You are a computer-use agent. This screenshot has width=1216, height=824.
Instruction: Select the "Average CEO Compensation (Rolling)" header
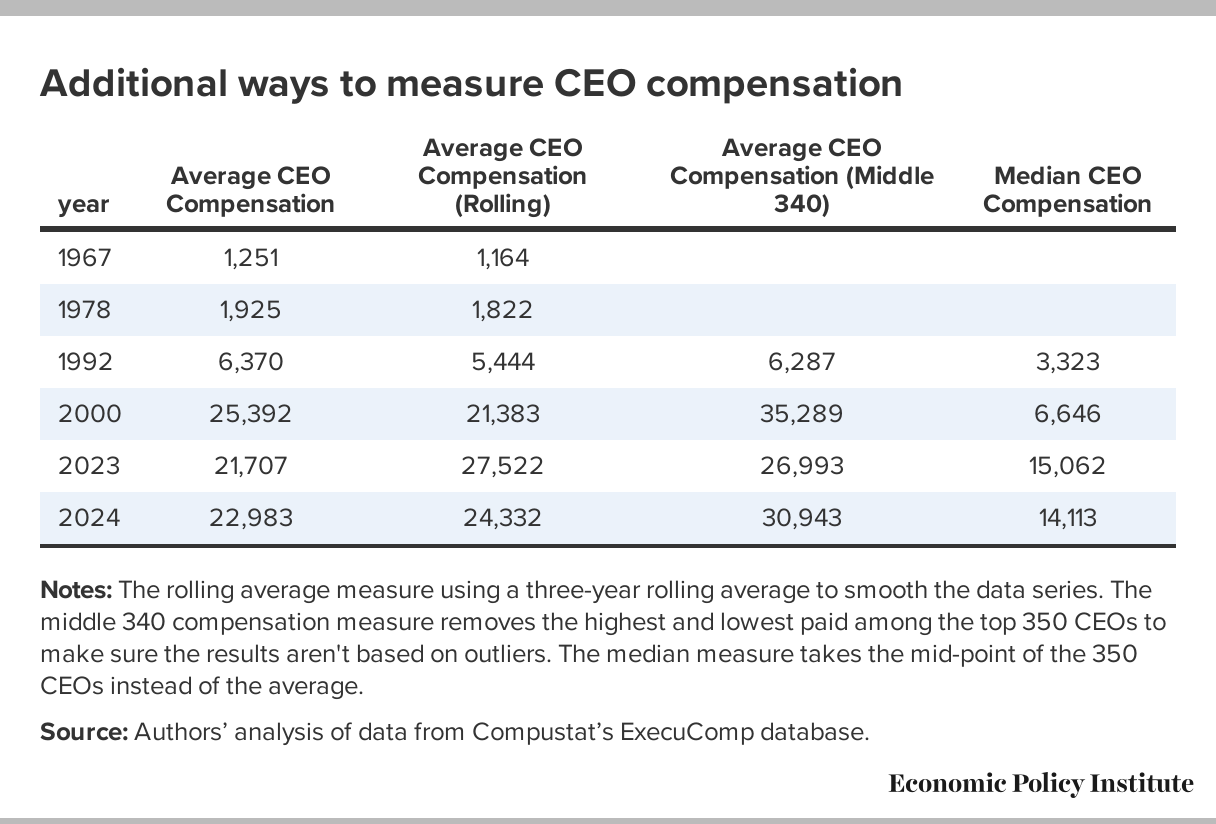(x=502, y=176)
